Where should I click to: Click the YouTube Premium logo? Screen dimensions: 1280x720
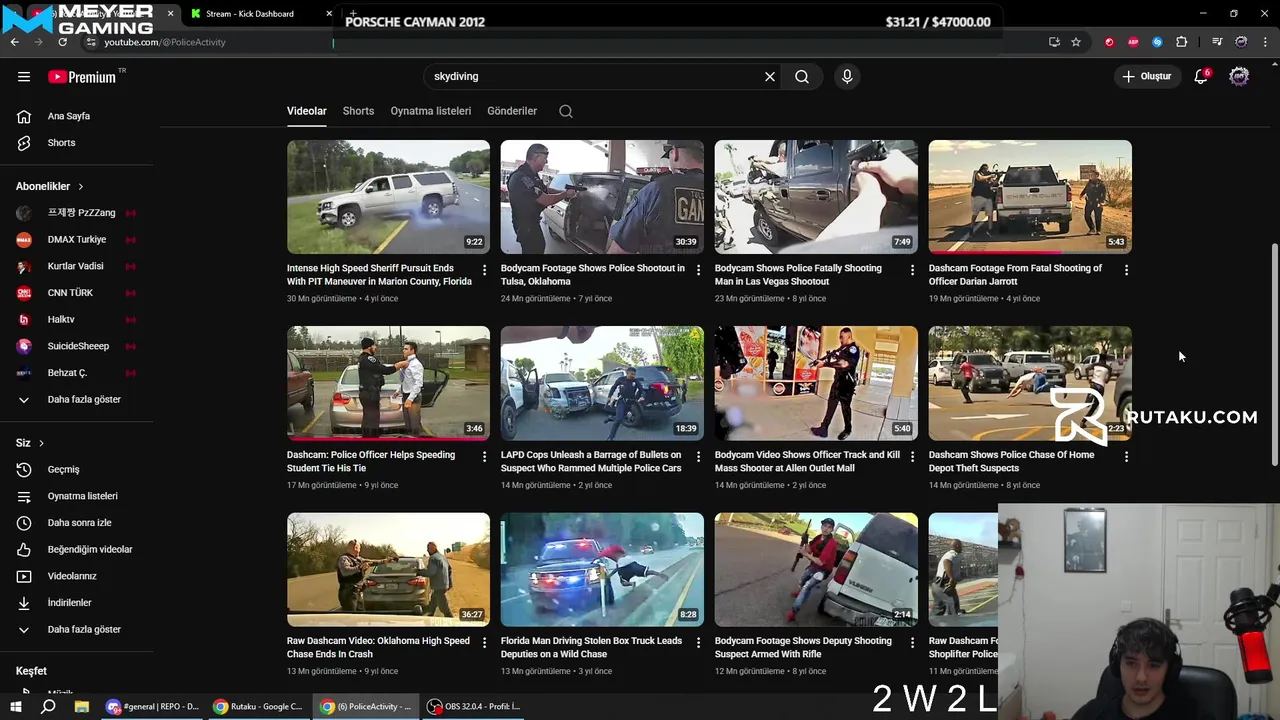[83, 76]
